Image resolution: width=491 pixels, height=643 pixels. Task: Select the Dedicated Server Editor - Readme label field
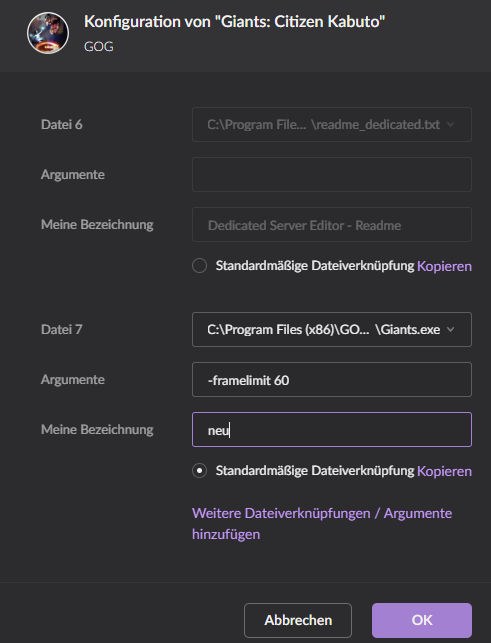tap(331, 225)
